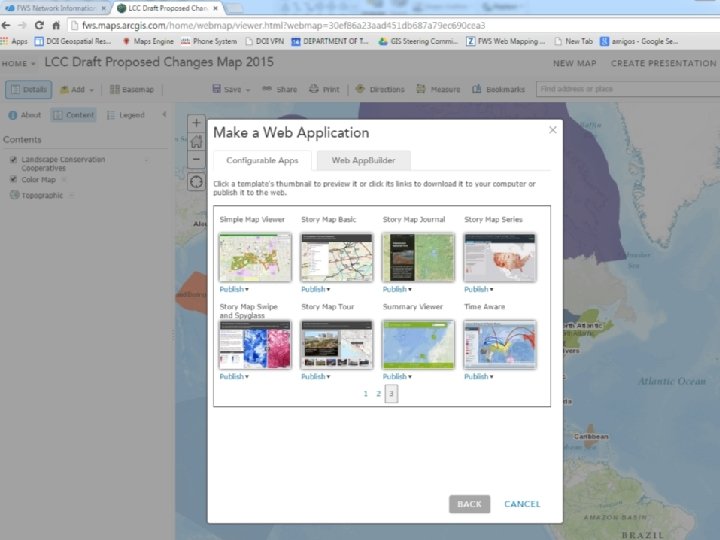720x540 pixels.
Task: Open Publish dropdown under Story Map Tour
Action: tap(315, 377)
